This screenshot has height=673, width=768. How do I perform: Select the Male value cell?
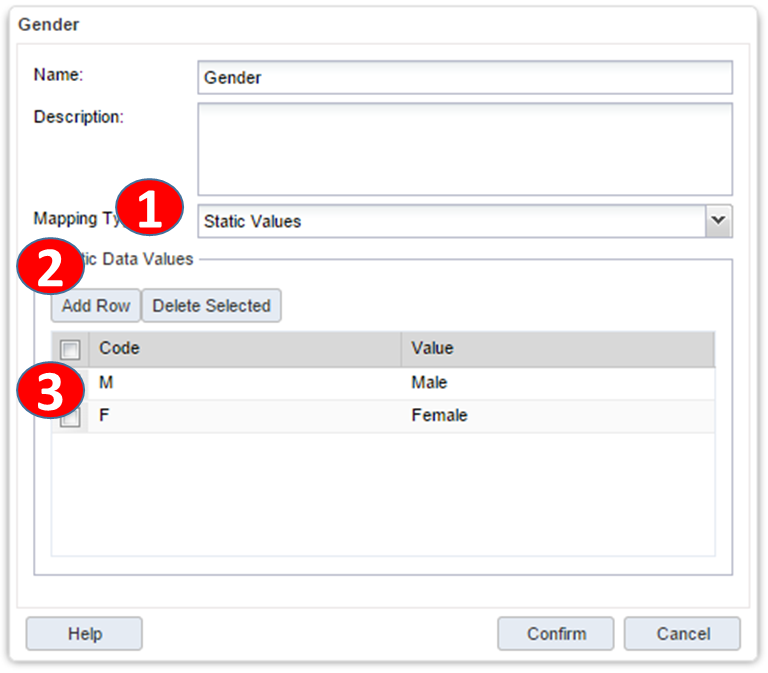(557, 383)
